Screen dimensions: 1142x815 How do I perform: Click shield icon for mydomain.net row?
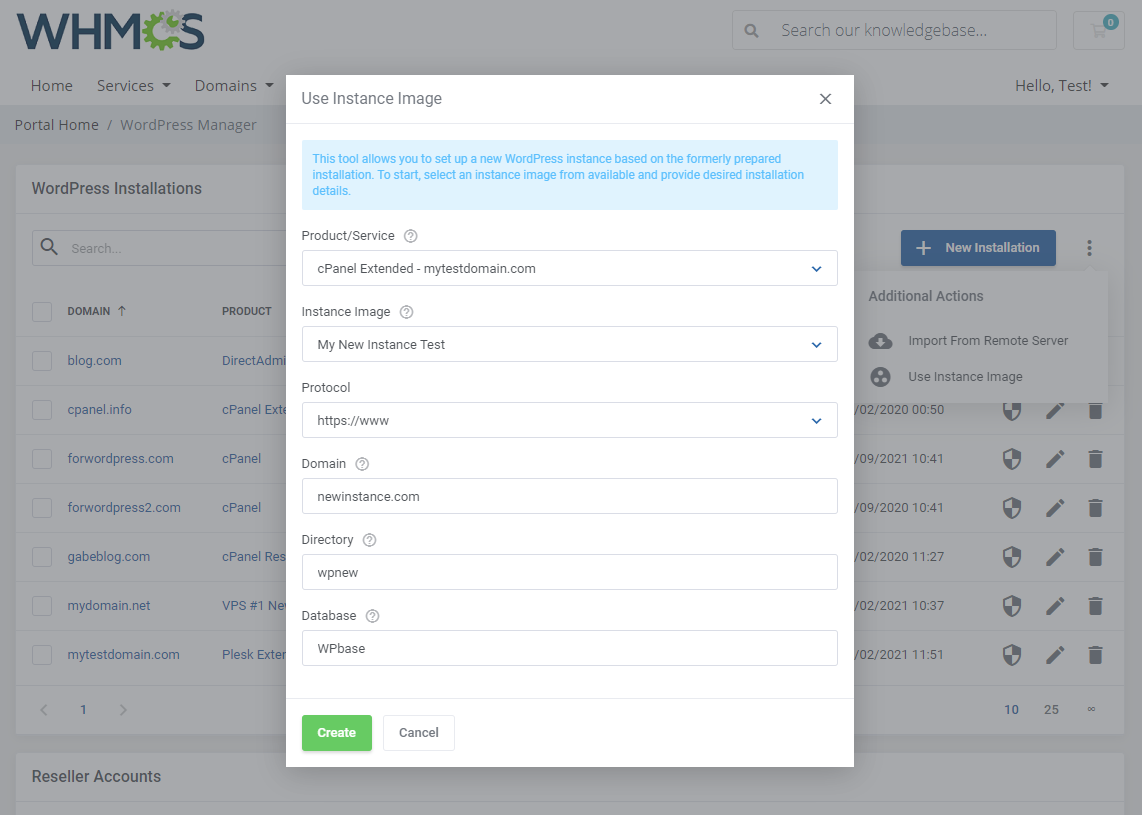pos(1012,606)
